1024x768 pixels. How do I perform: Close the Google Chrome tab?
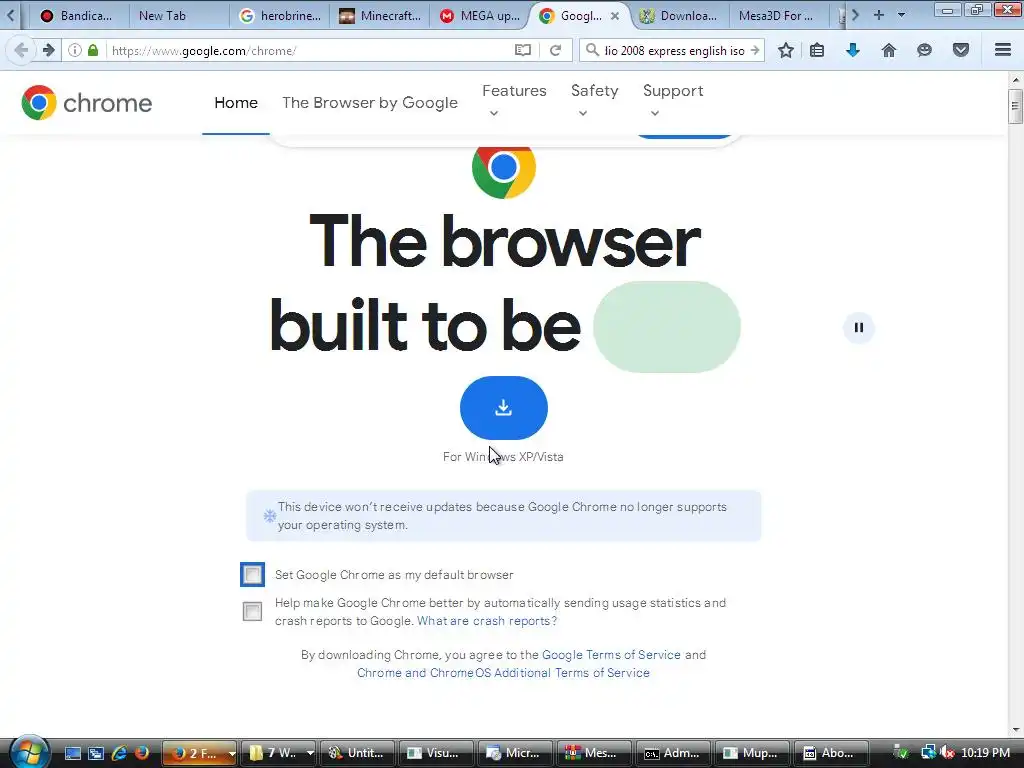pos(615,16)
